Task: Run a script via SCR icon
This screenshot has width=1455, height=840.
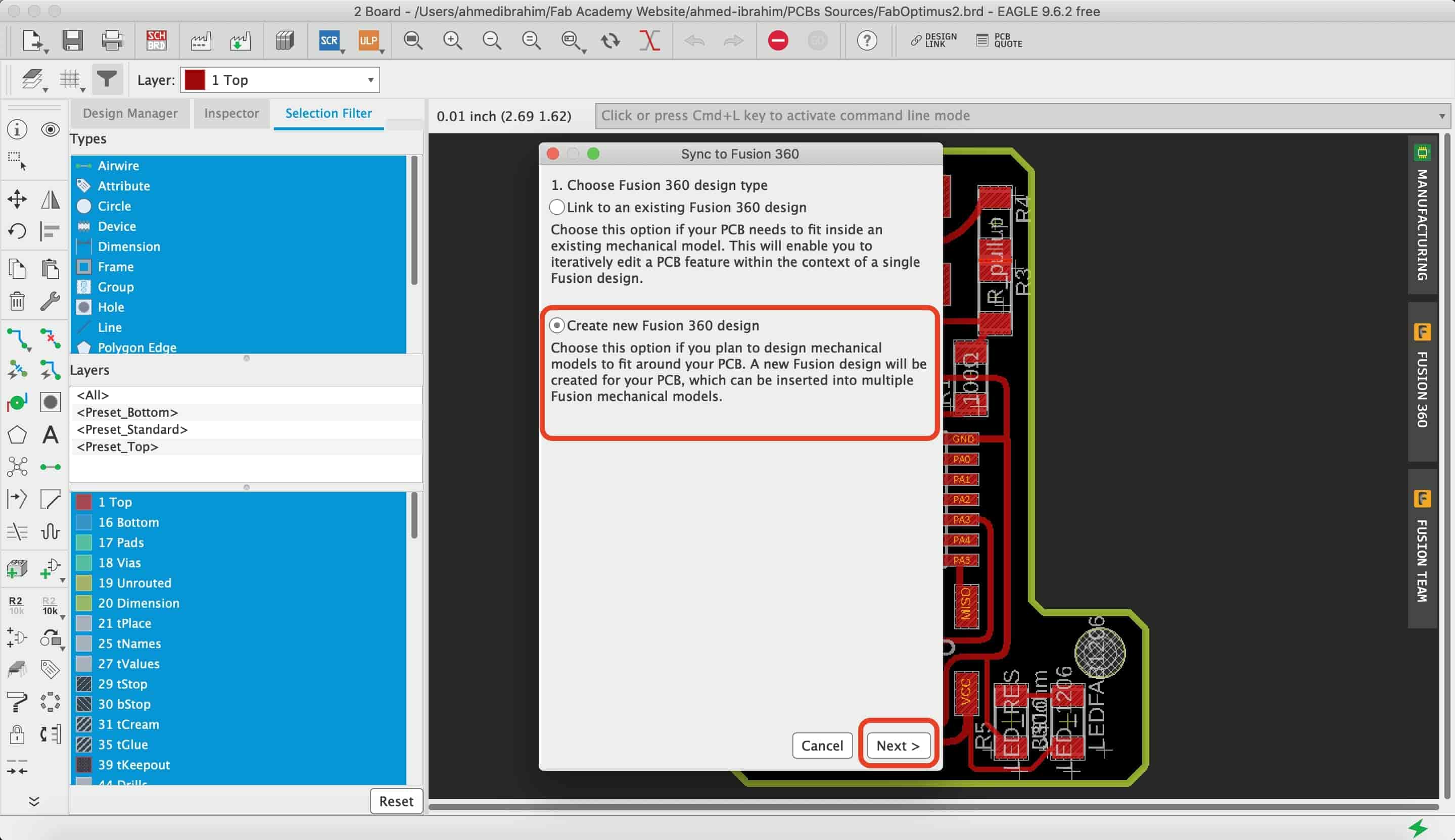Action: tap(329, 40)
